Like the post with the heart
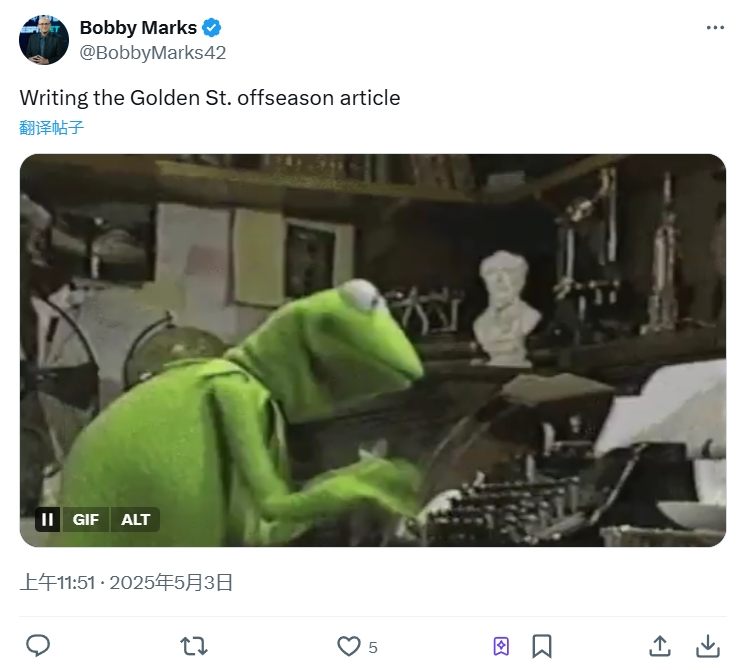 click(348, 646)
